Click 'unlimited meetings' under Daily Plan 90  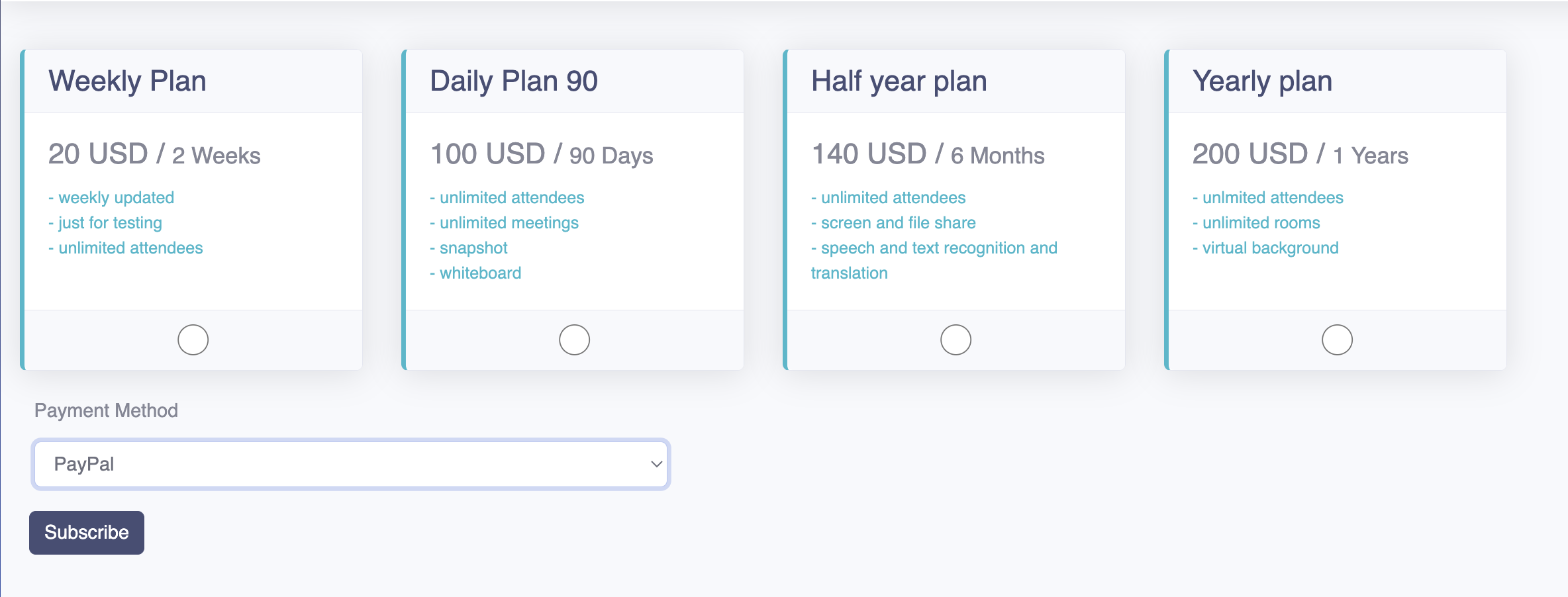pyautogui.click(x=505, y=222)
